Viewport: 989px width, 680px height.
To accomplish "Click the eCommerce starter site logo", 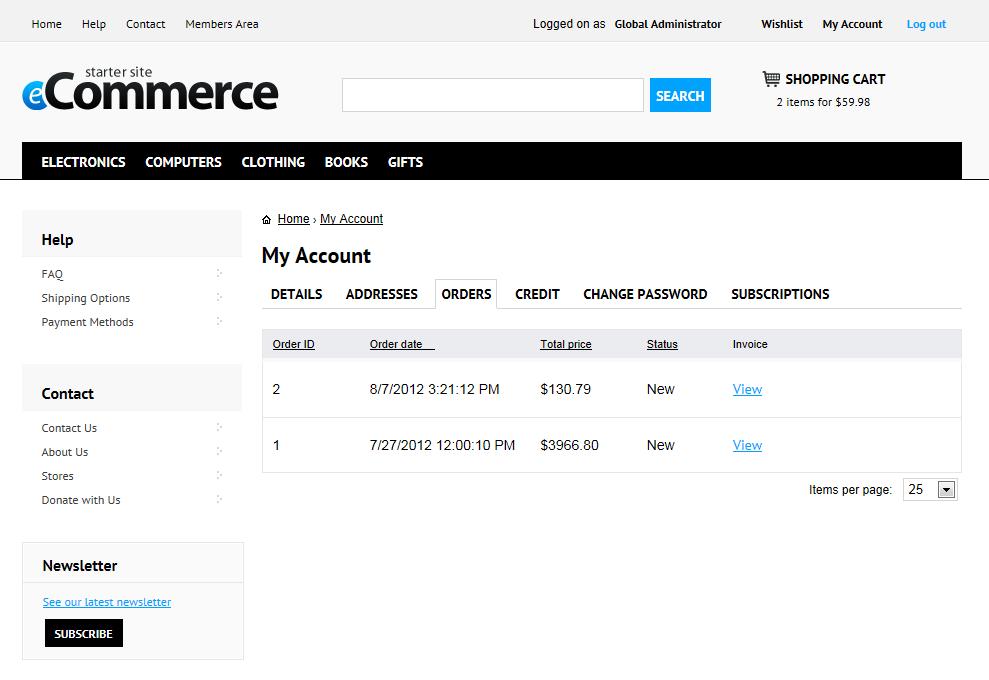I will [x=150, y=89].
